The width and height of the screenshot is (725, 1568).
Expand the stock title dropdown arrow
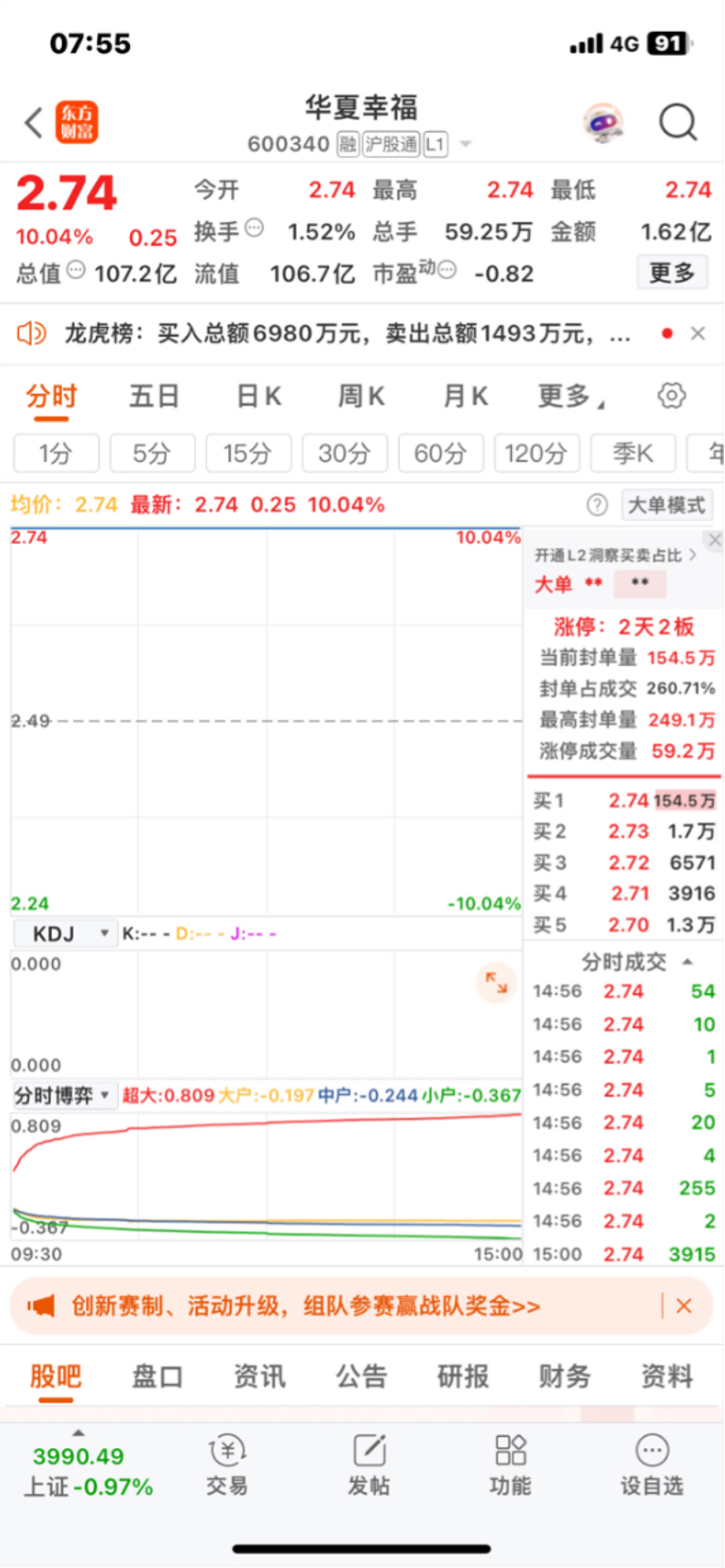(465, 145)
